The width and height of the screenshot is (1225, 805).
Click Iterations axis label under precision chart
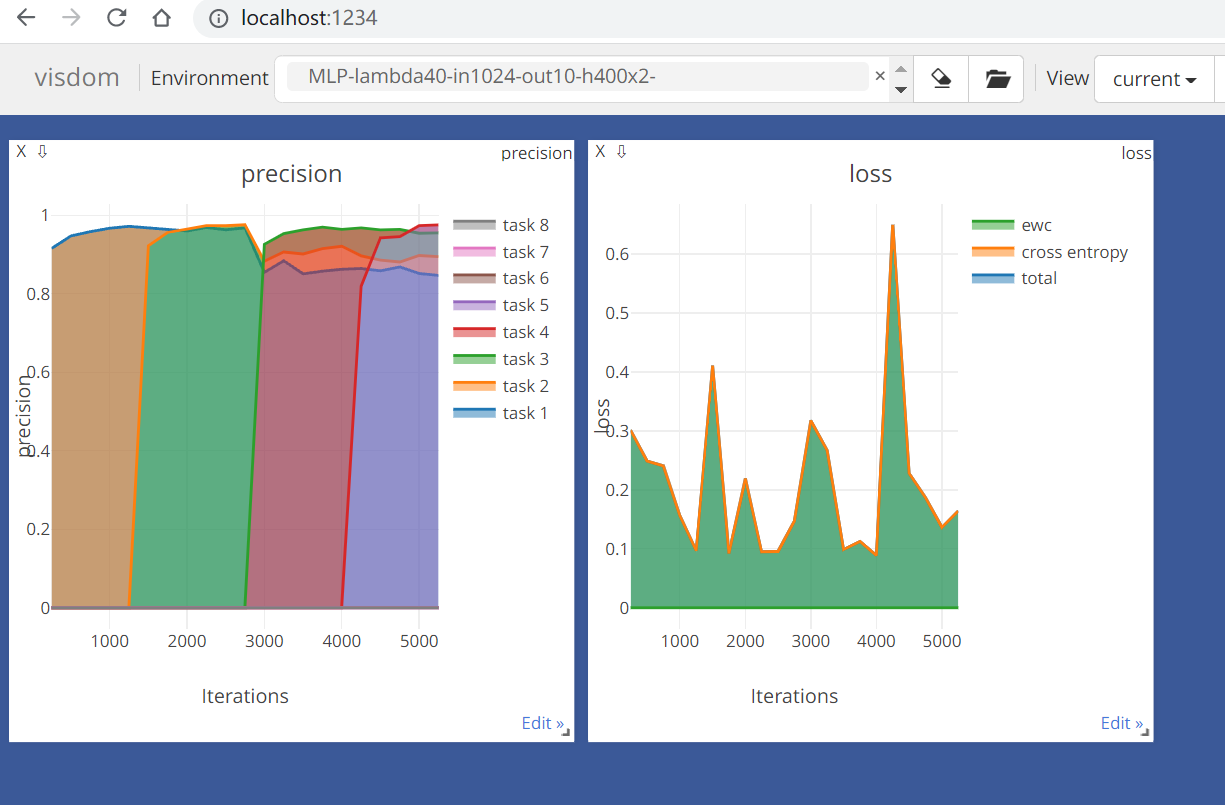coord(245,696)
